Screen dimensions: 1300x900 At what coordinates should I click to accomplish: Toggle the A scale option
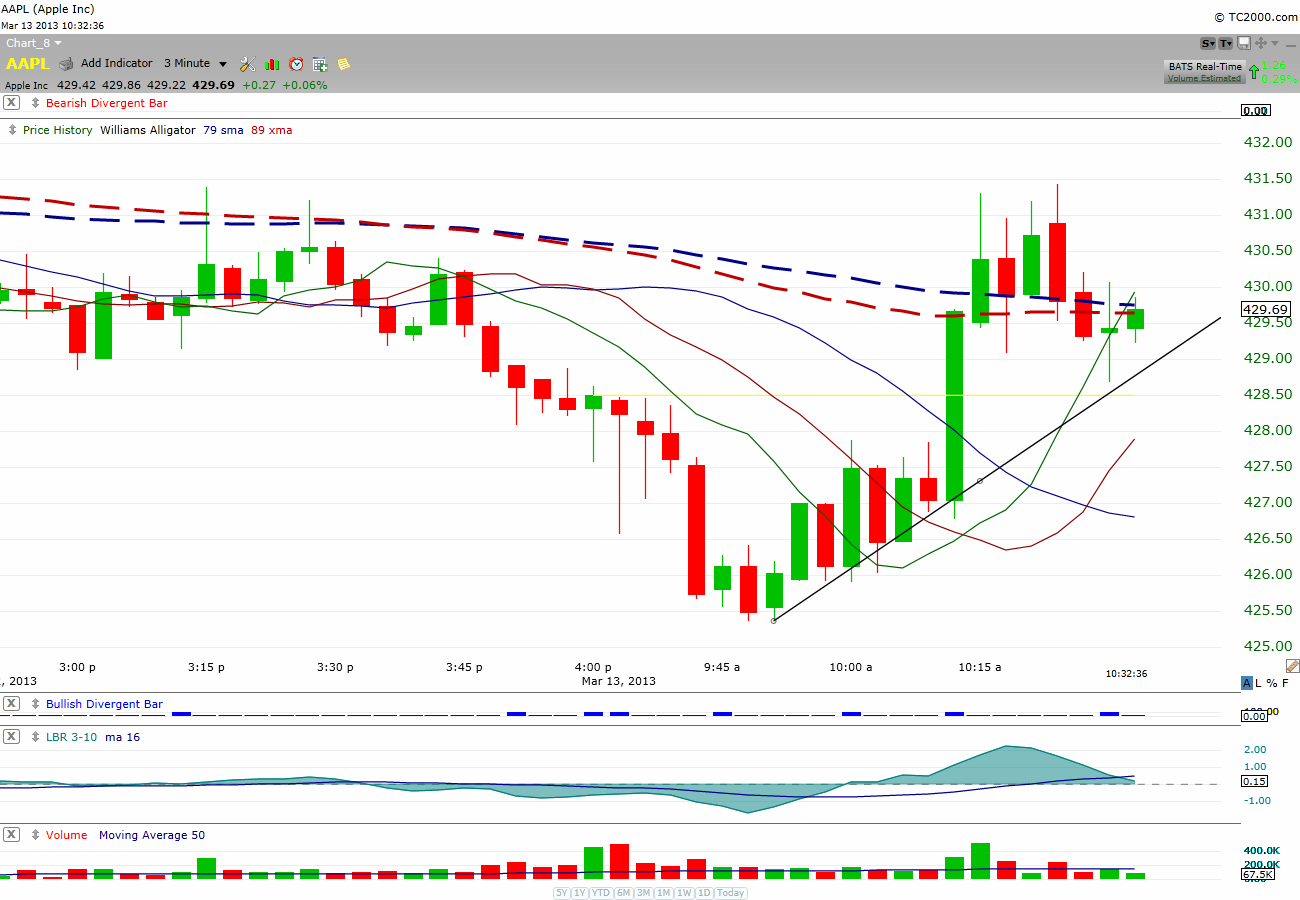click(x=1247, y=683)
